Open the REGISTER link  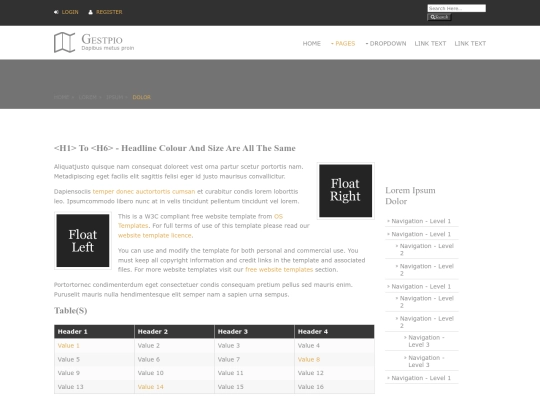(x=109, y=12)
